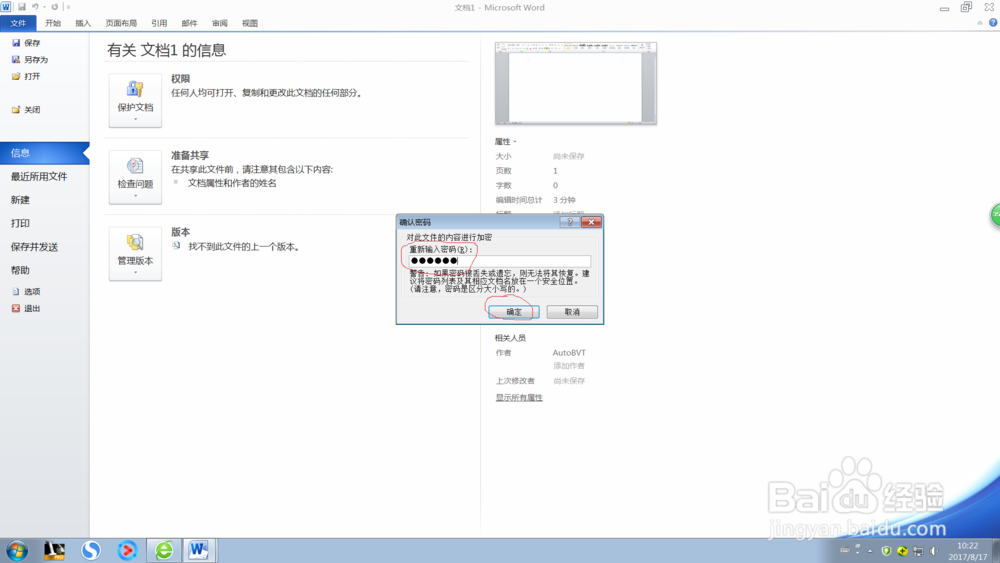Switch to the 页面布局 ribbon tab
1000x563 pixels.
(121, 23)
